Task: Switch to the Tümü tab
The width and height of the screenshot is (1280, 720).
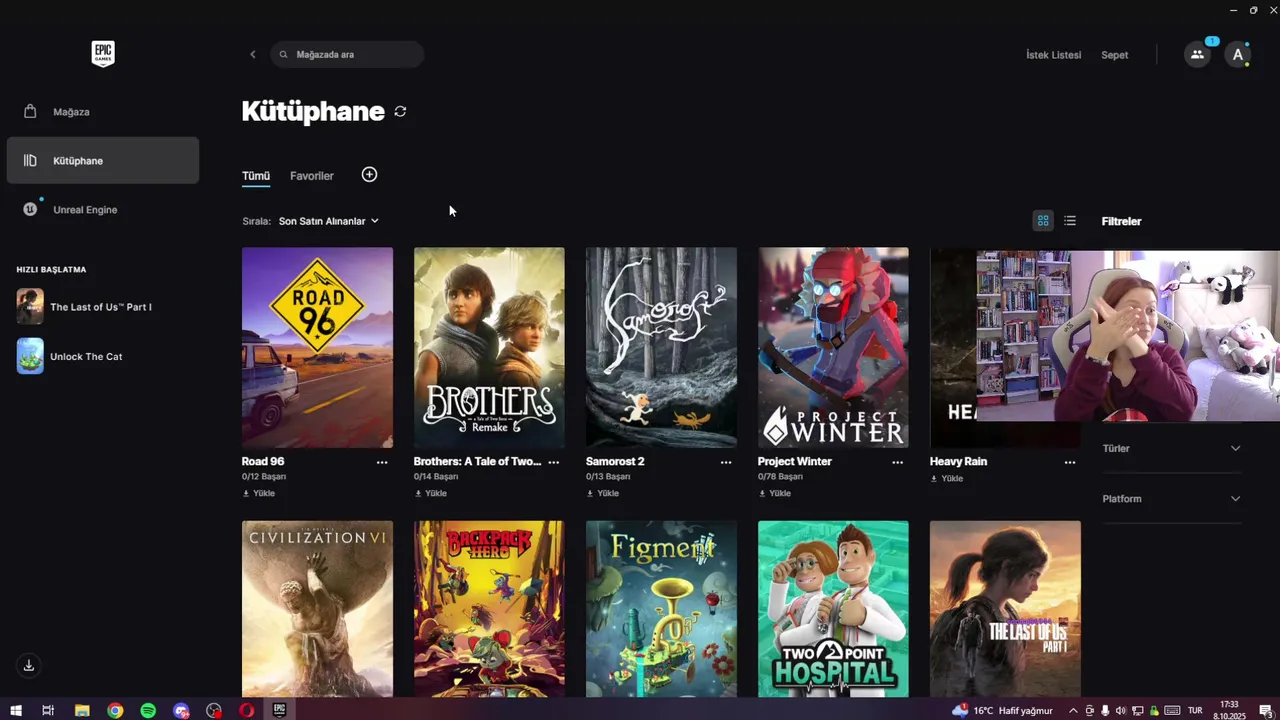Action: click(256, 176)
